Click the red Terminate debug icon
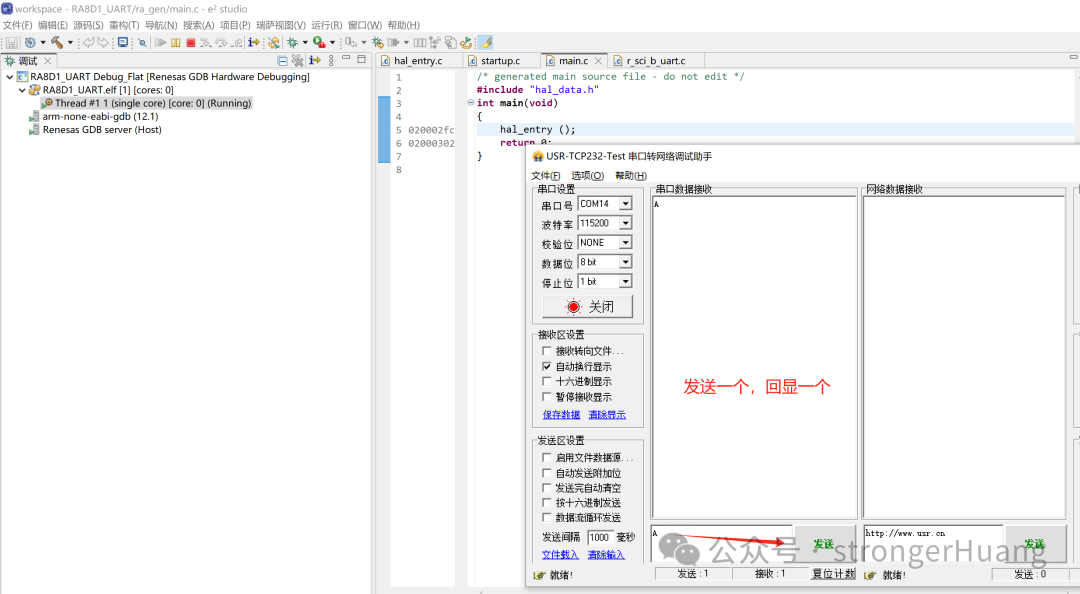This screenshot has width=1080, height=594. tap(191, 42)
